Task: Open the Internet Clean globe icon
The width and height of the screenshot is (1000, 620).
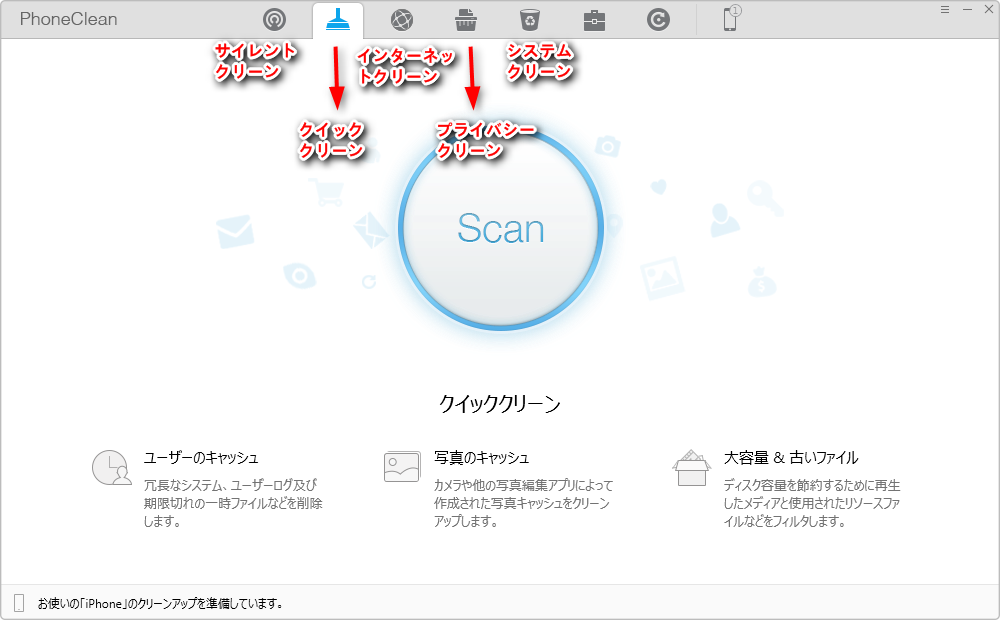Action: tap(402, 20)
